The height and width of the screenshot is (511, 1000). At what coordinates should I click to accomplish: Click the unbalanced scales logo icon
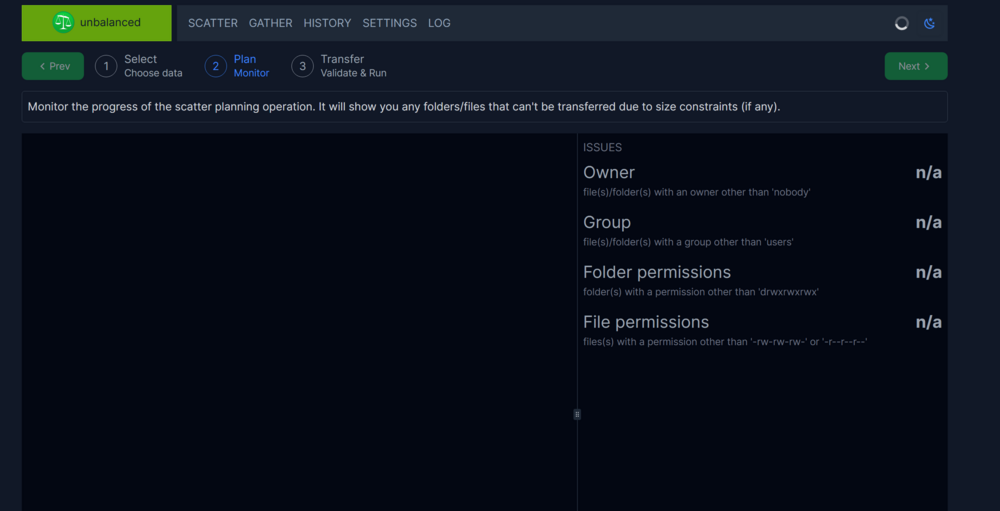coord(63,23)
